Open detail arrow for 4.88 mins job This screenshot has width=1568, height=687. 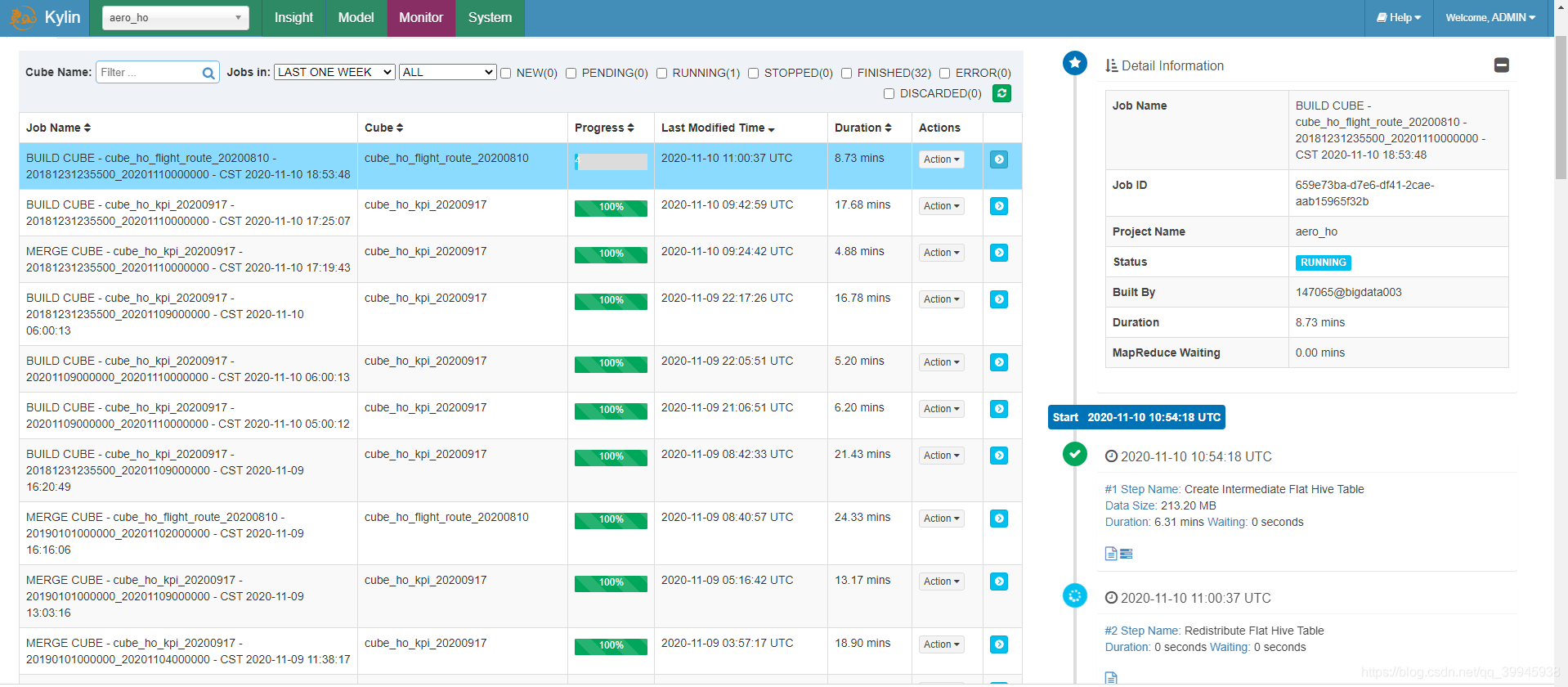point(999,253)
